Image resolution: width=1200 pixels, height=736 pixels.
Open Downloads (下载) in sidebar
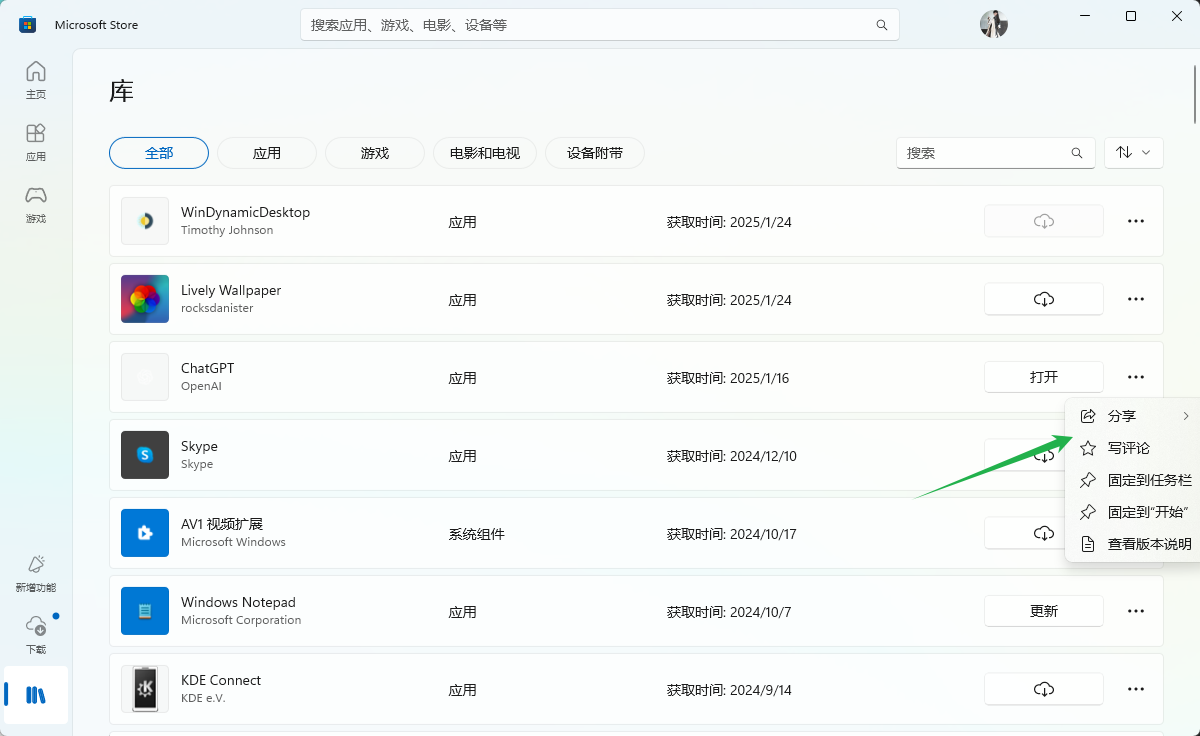36,635
